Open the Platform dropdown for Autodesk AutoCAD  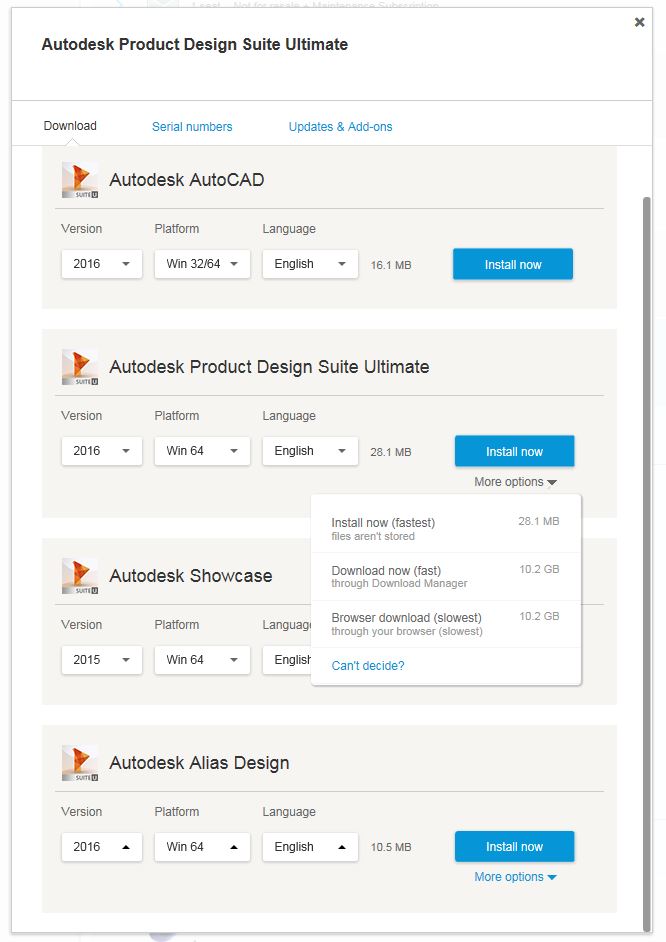[202, 264]
